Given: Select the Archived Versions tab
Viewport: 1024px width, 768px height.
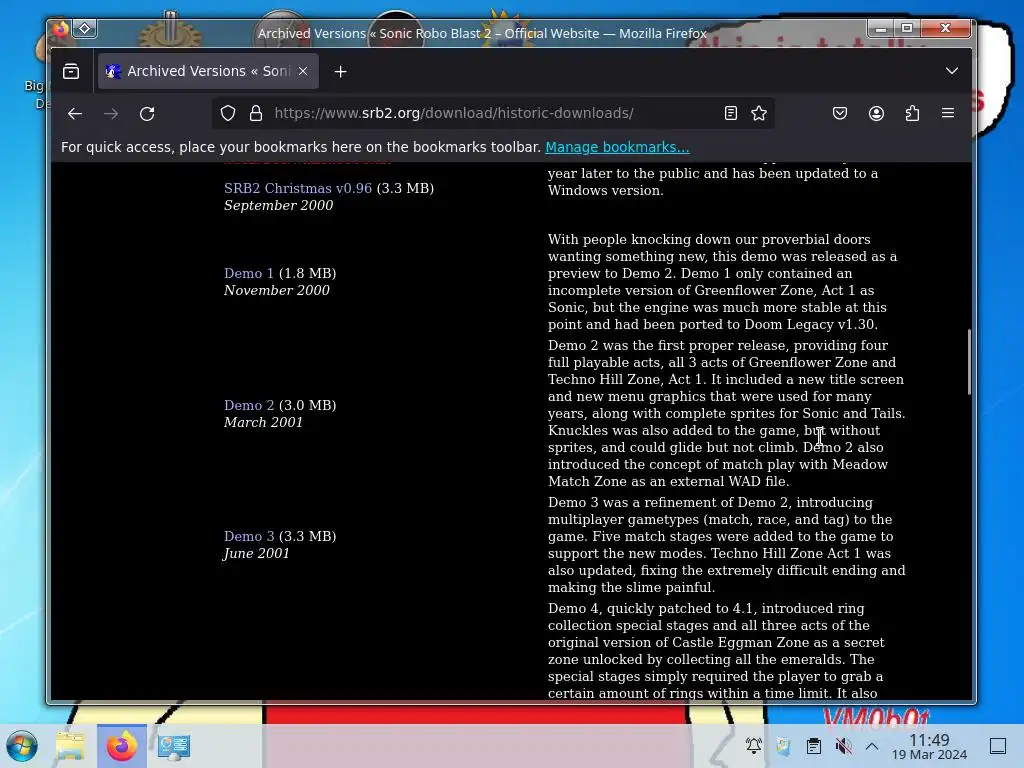Looking at the screenshot, I should [208, 71].
